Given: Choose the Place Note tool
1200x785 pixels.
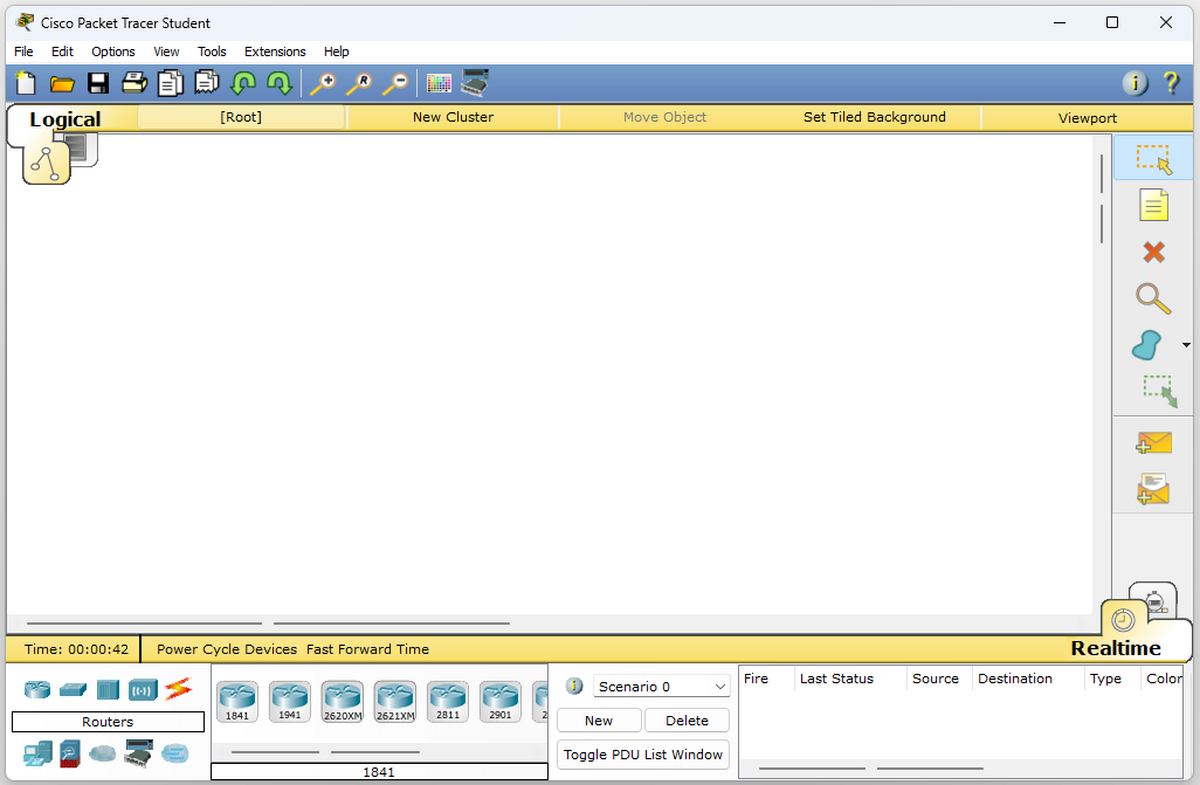Looking at the screenshot, I should coord(1153,205).
